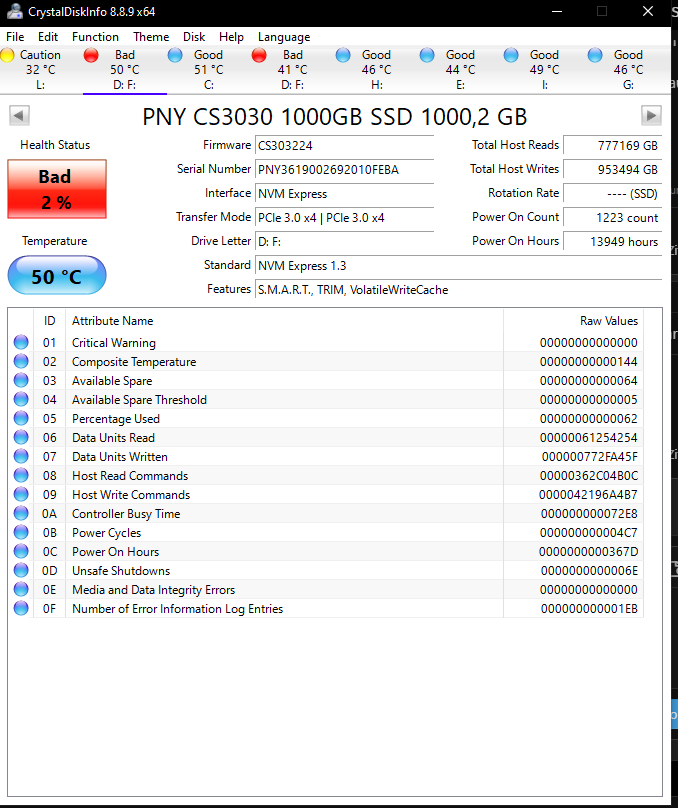Click Power On Count value 1223 count

click(612, 217)
